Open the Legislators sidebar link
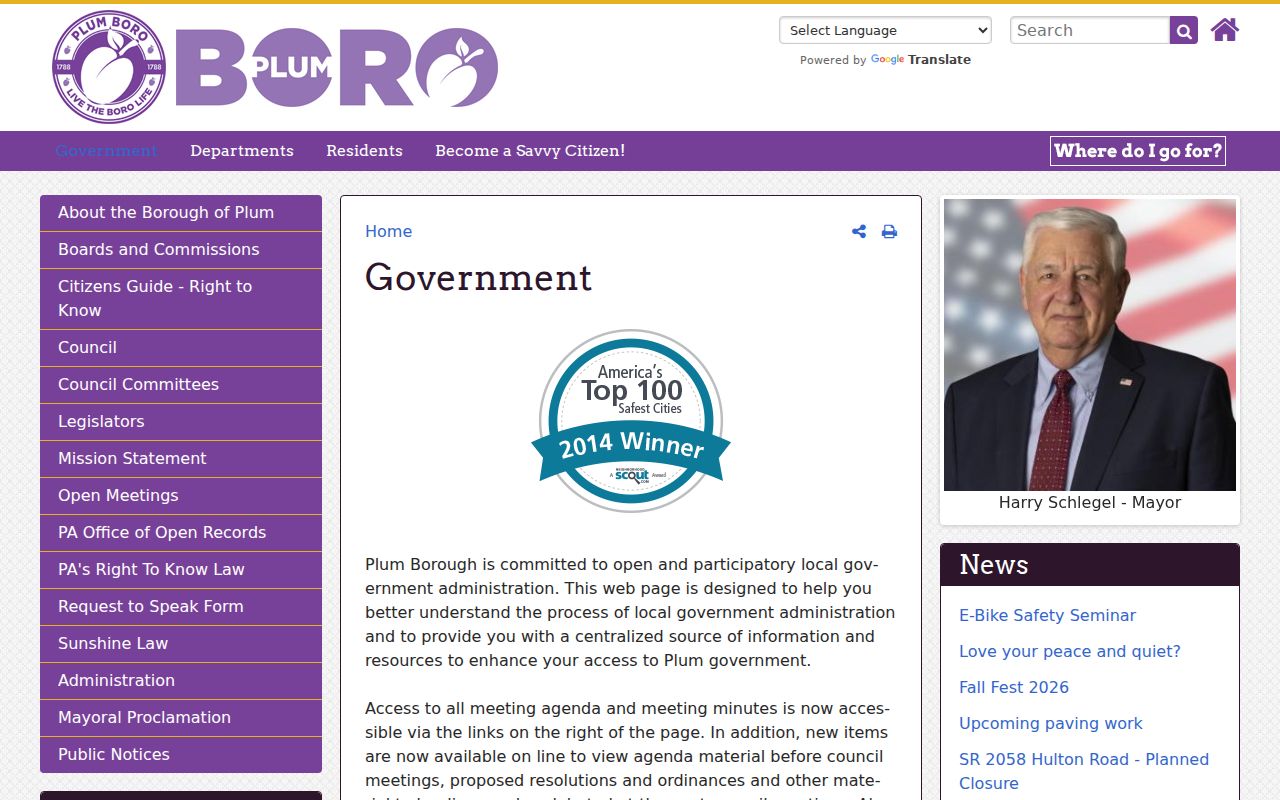Screen dimensions: 1280x800 click(181, 422)
